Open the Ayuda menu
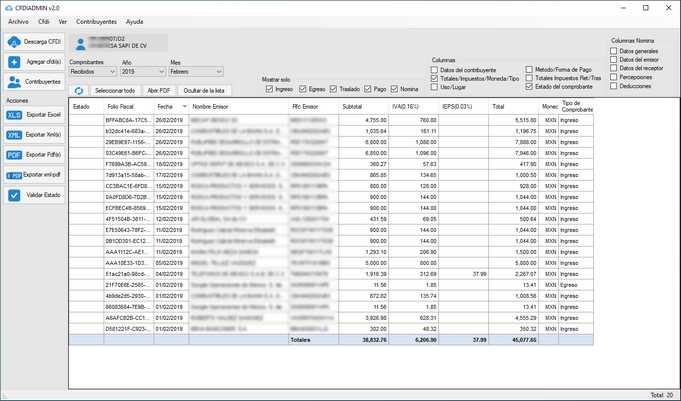Screen dimensions: 681x401 tap(135, 21)
